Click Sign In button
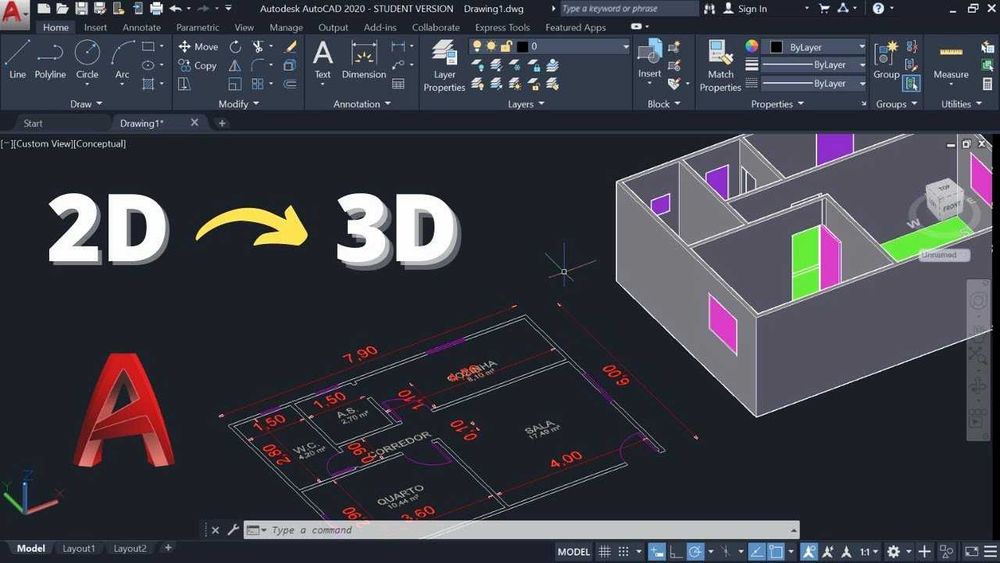1000x563 pixels. click(745, 9)
